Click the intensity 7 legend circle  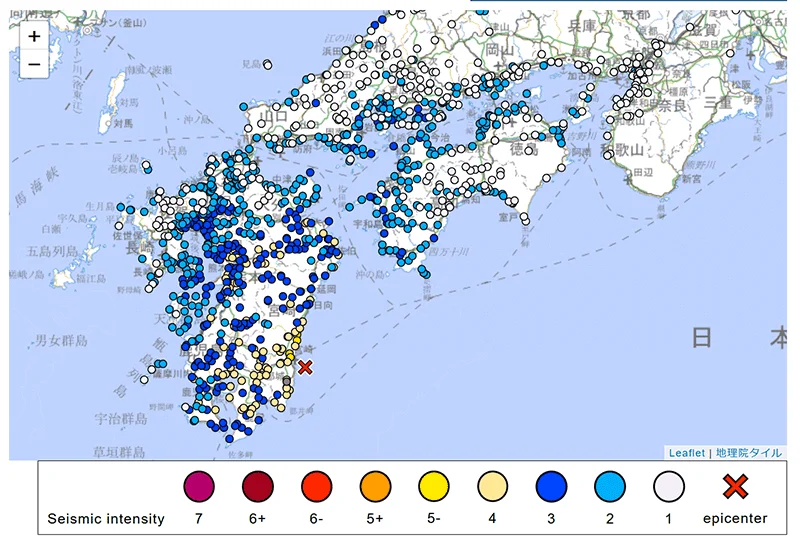coord(199,486)
